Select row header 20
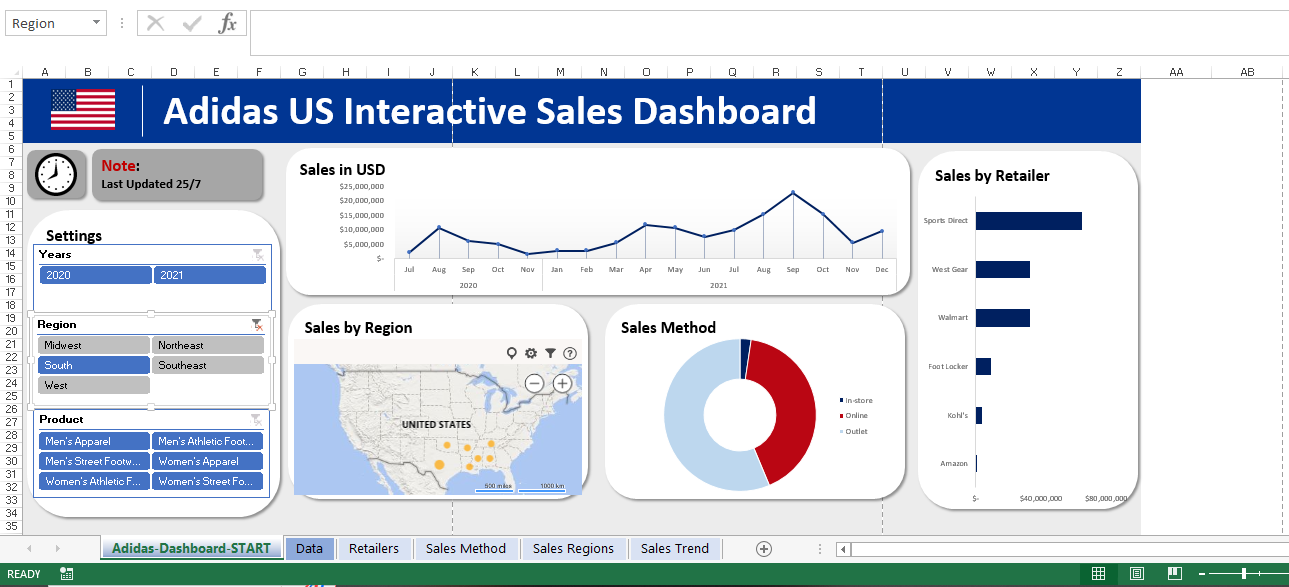Screen dimensions: 1289x587 pyautogui.click(x=12, y=331)
